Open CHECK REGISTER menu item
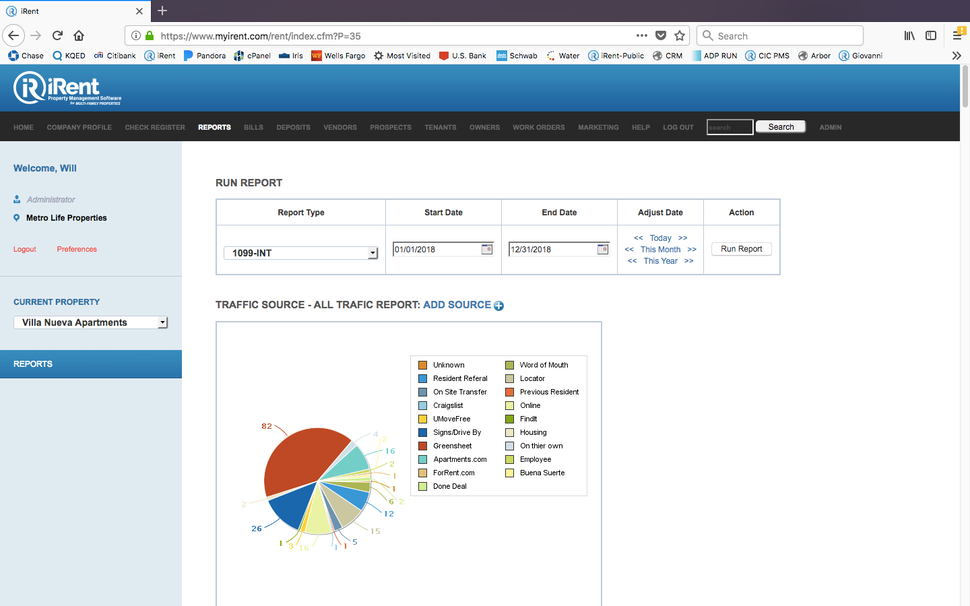 (155, 127)
